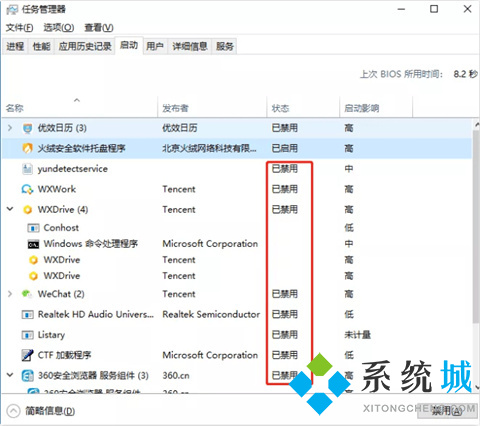This screenshot has width=480, height=426.
Task: Click 北京火绒网络科技有限... publisher cell
Action: tap(209, 148)
